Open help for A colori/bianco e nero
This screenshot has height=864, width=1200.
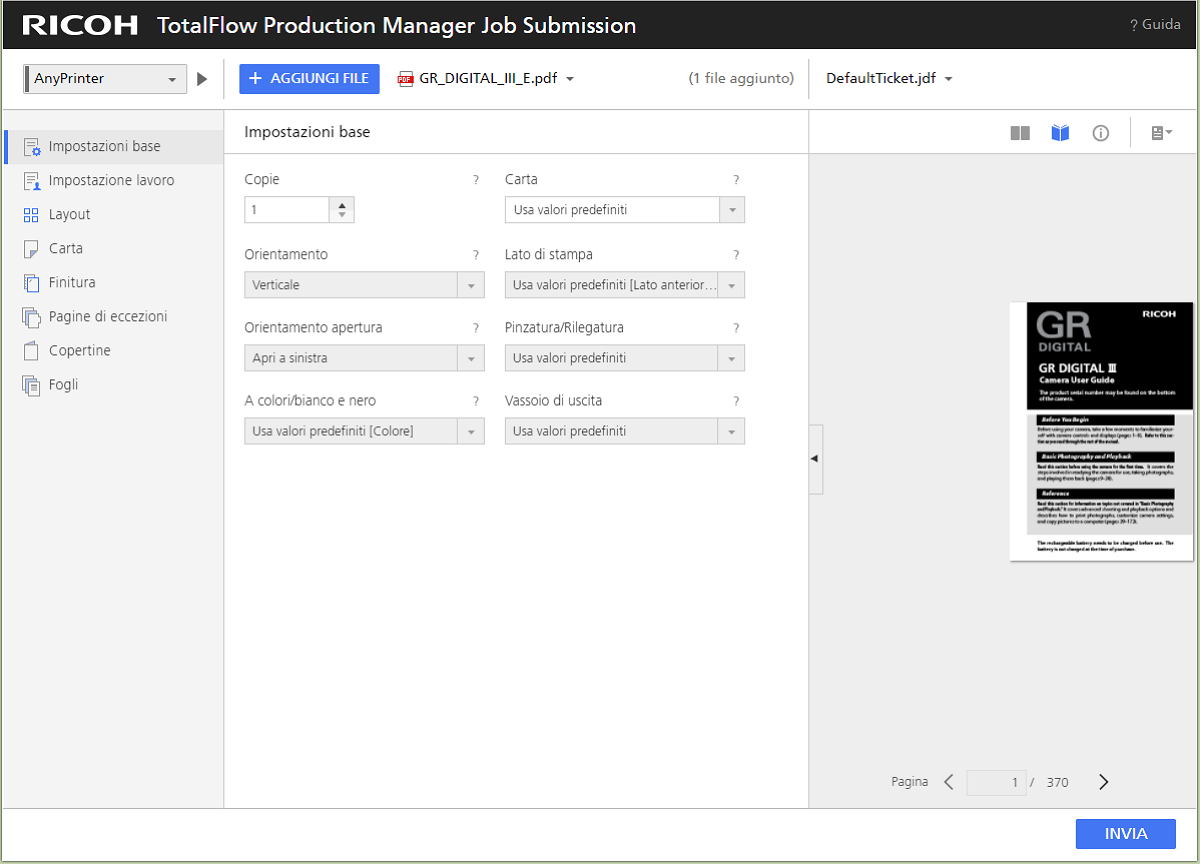coord(476,401)
